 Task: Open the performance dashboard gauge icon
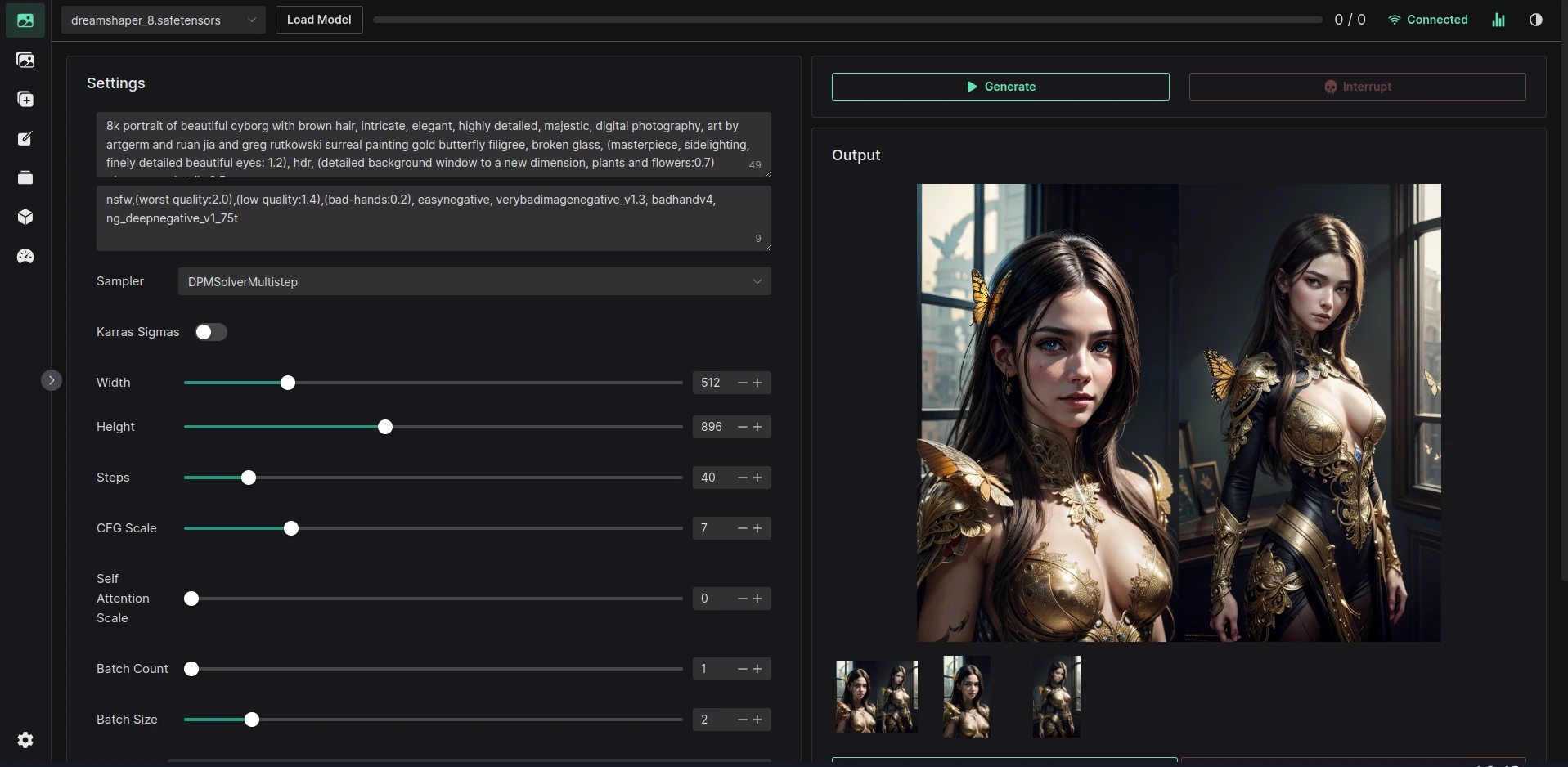tap(25, 256)
